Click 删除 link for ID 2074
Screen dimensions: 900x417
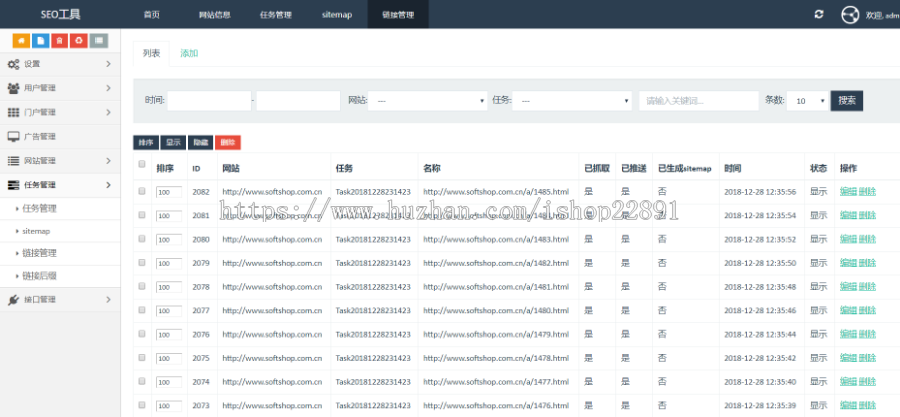point(867,381)
